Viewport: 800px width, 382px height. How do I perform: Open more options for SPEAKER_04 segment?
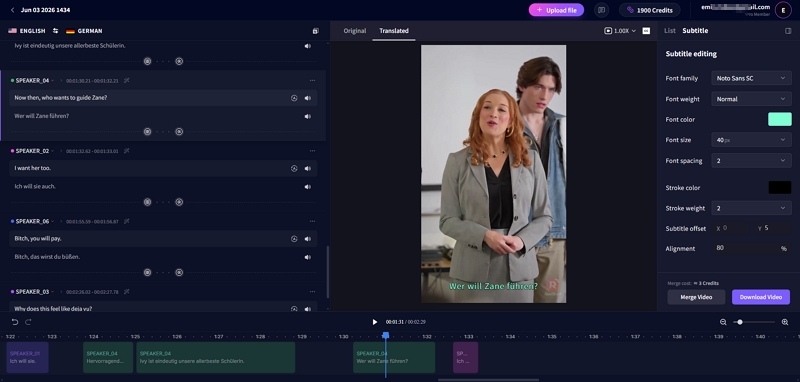[312, 81]
